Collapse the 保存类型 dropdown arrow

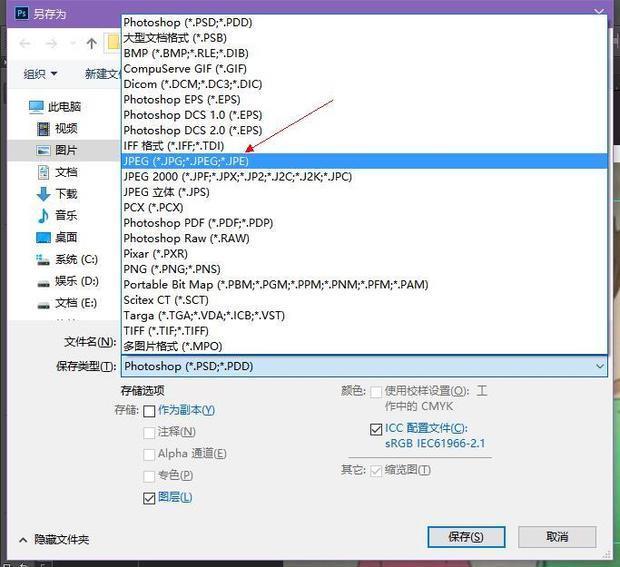[x=600, y=366]
